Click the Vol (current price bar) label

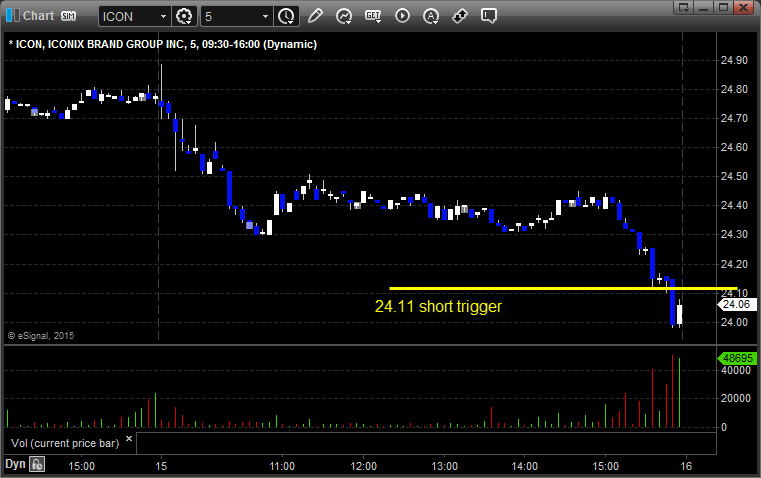[65, 443]
